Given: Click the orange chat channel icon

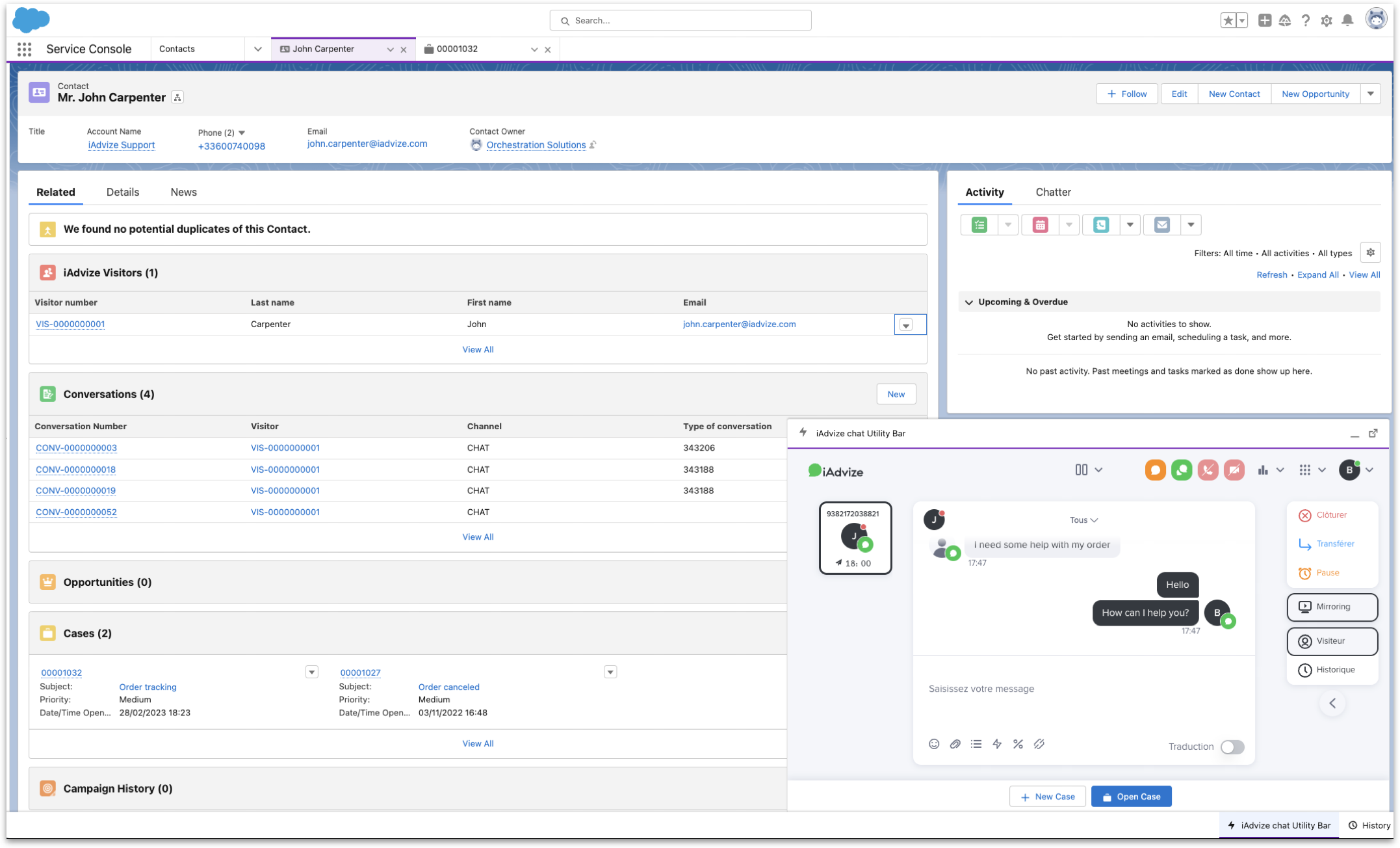Looking at the screenshot, I should 1155,470.
